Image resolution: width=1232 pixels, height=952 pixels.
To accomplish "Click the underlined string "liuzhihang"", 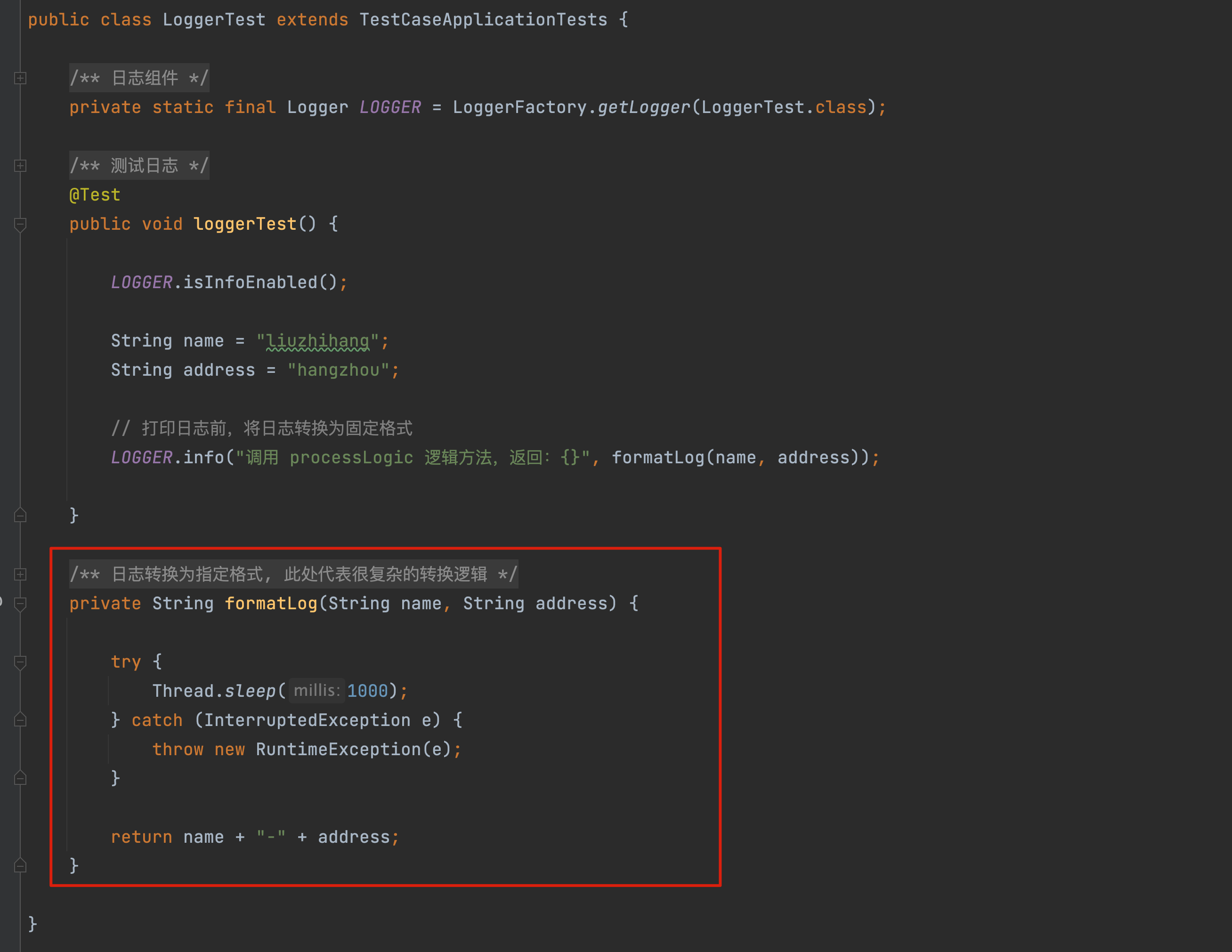I will pyautogui.click(x=317, y=341).
